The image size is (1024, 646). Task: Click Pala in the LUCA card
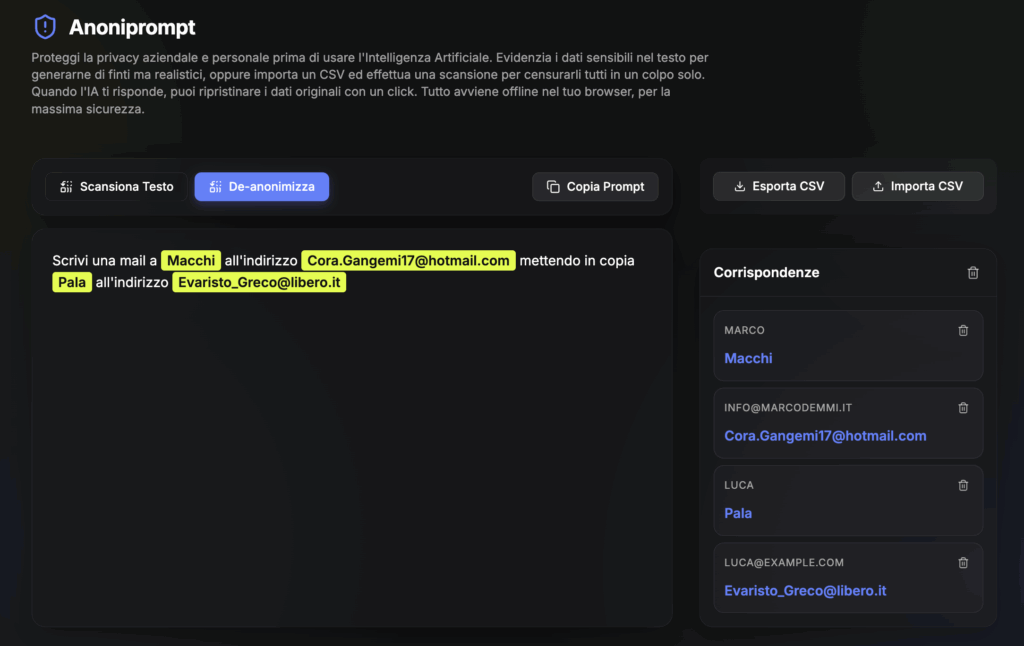point(738,513)
